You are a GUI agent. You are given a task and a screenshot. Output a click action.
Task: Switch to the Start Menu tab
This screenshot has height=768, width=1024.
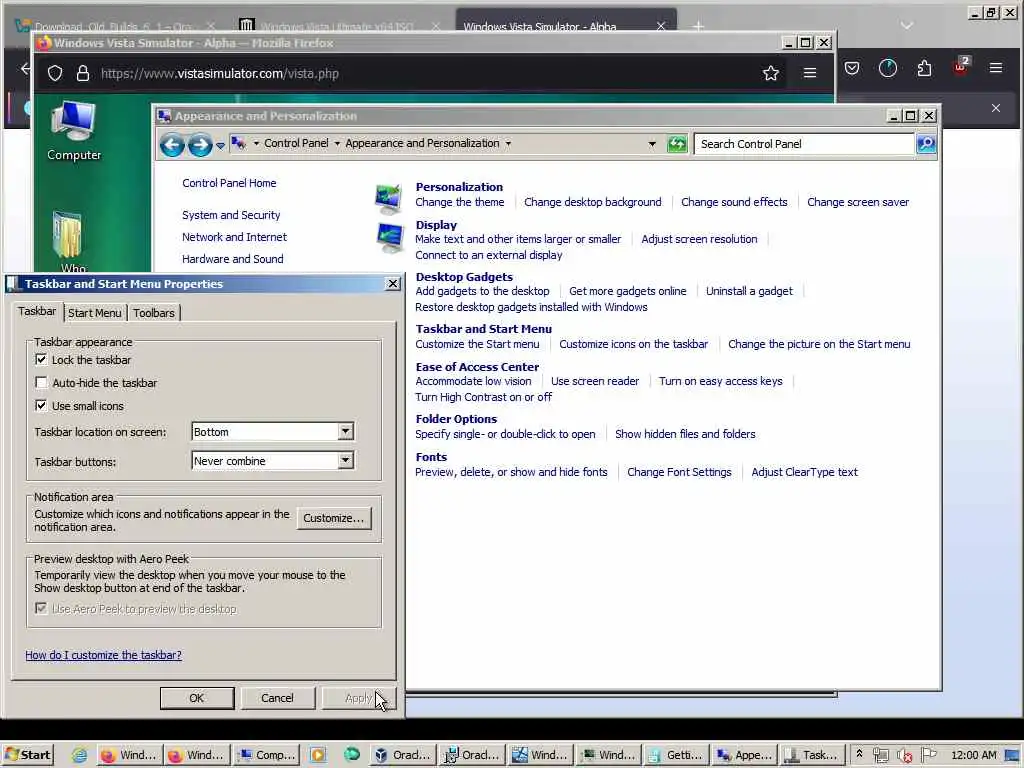pyautogui.click(x=95, y=313)
